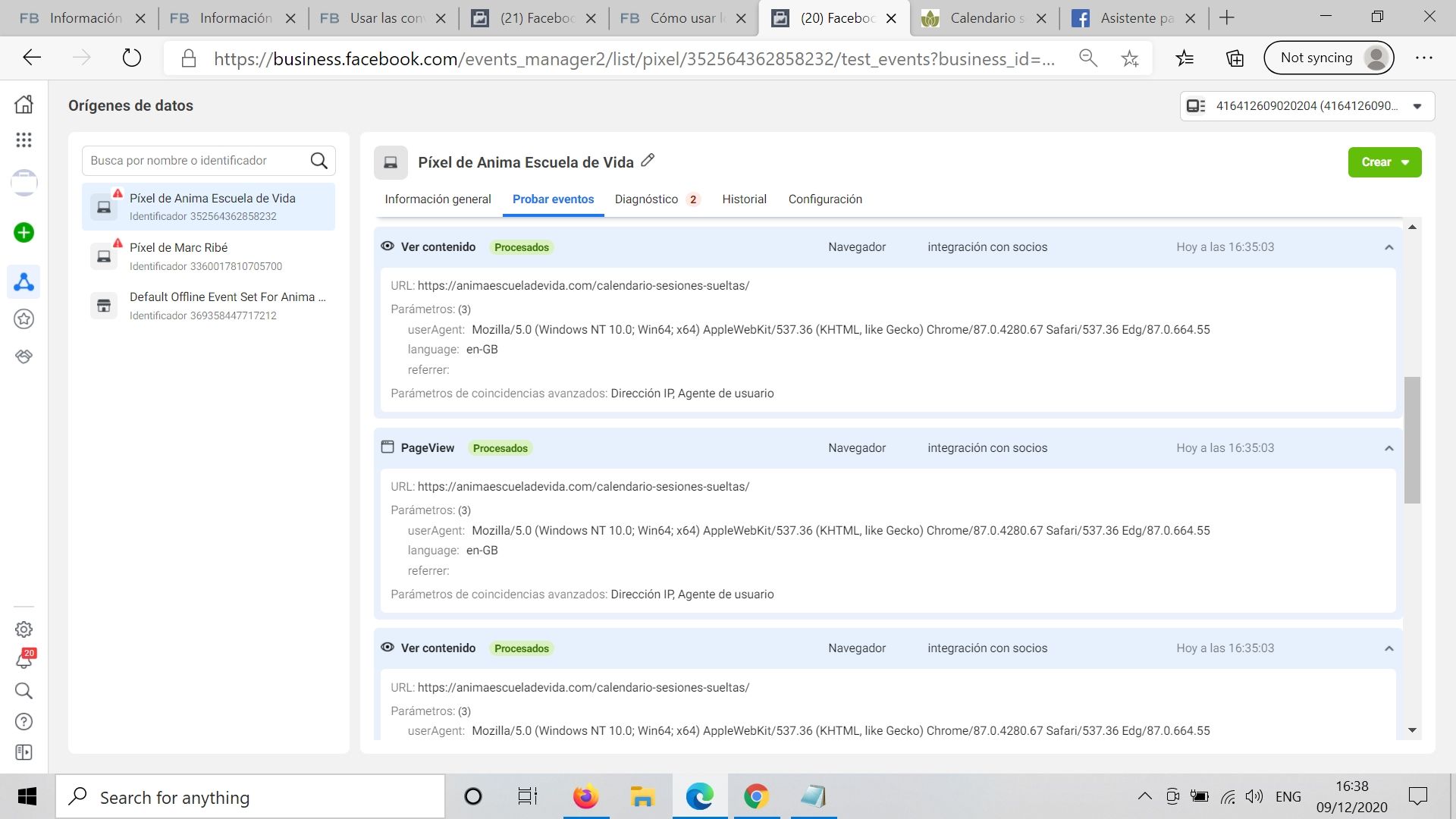1456x819 pixels.
Task: Switch to Calendario browser tab
Action: tap(984, 18)
